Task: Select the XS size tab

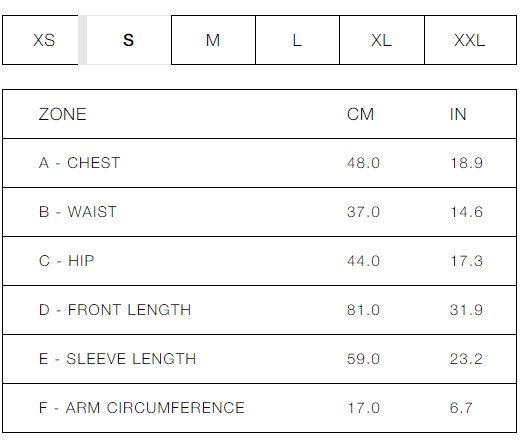Action: 40,40
